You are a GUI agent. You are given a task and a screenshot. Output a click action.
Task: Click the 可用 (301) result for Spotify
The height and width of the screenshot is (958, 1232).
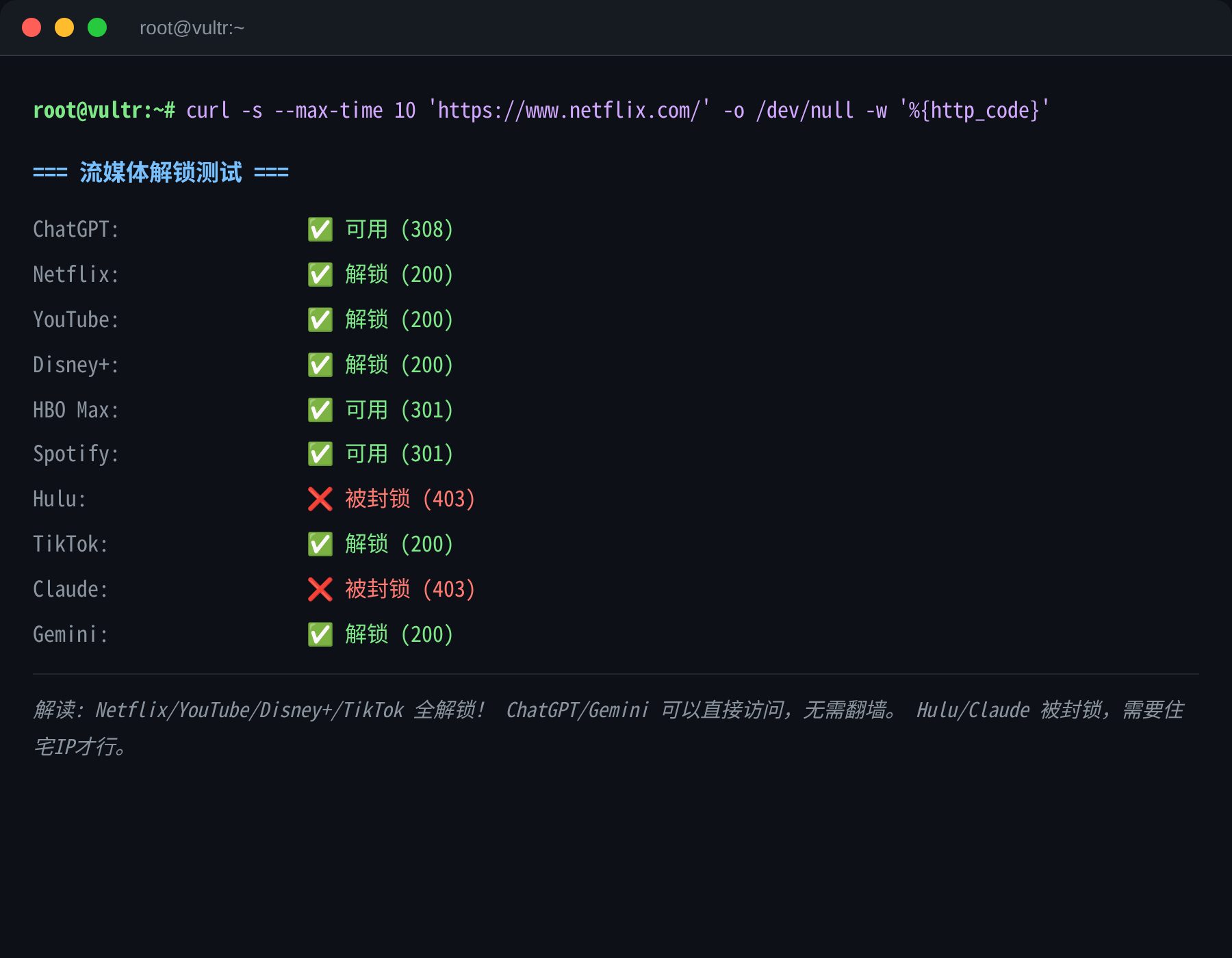tap(400, 454)
